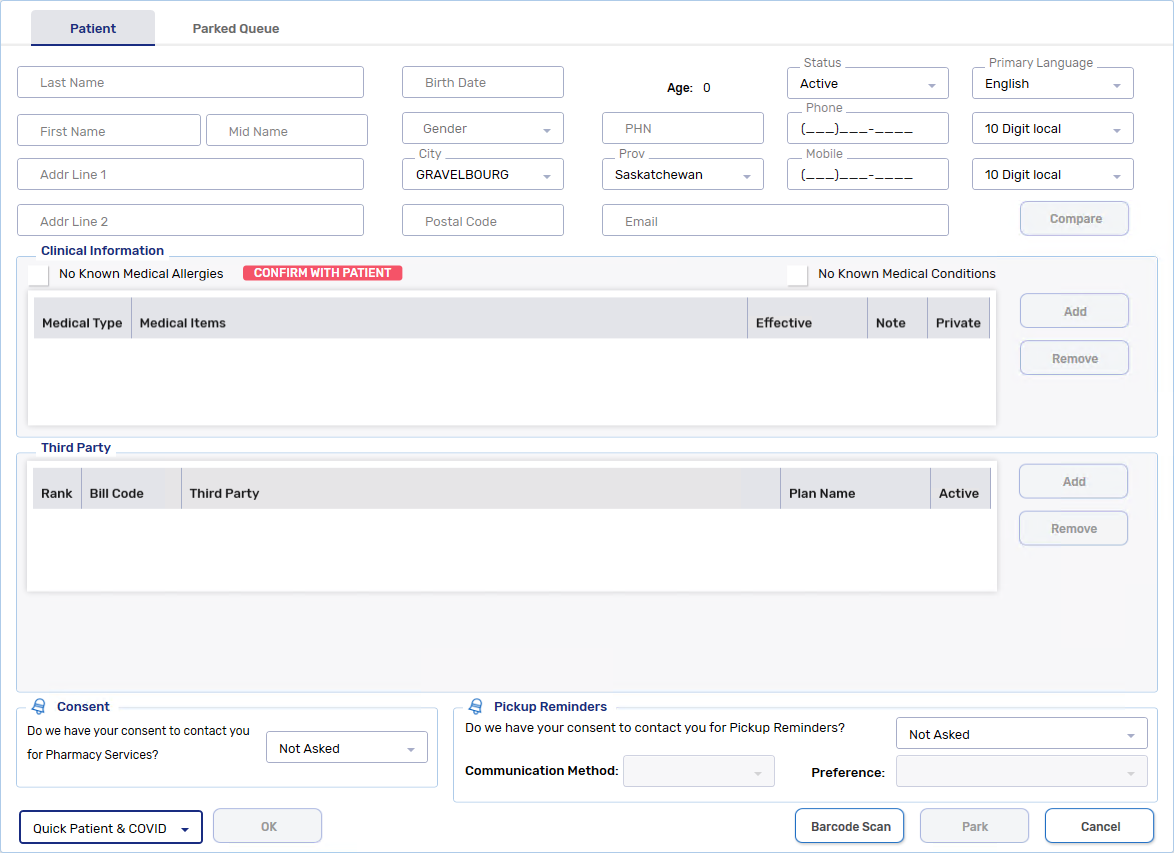Open the Primary Language dropdown
1174x853 pixels.
1117,83
